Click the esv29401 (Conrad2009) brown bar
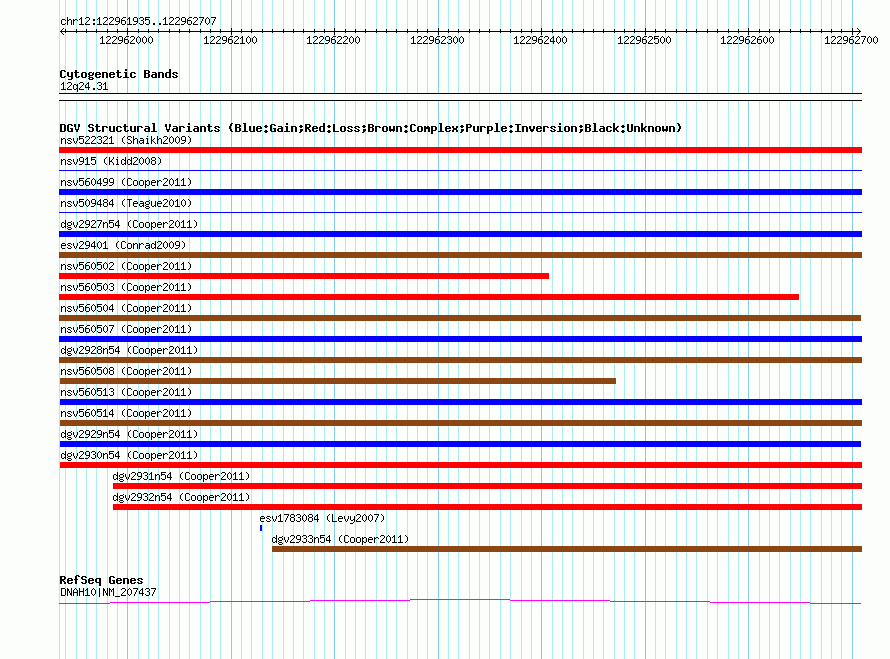Image resolution: width=890 pixels, height=659 pixels. 460,255
